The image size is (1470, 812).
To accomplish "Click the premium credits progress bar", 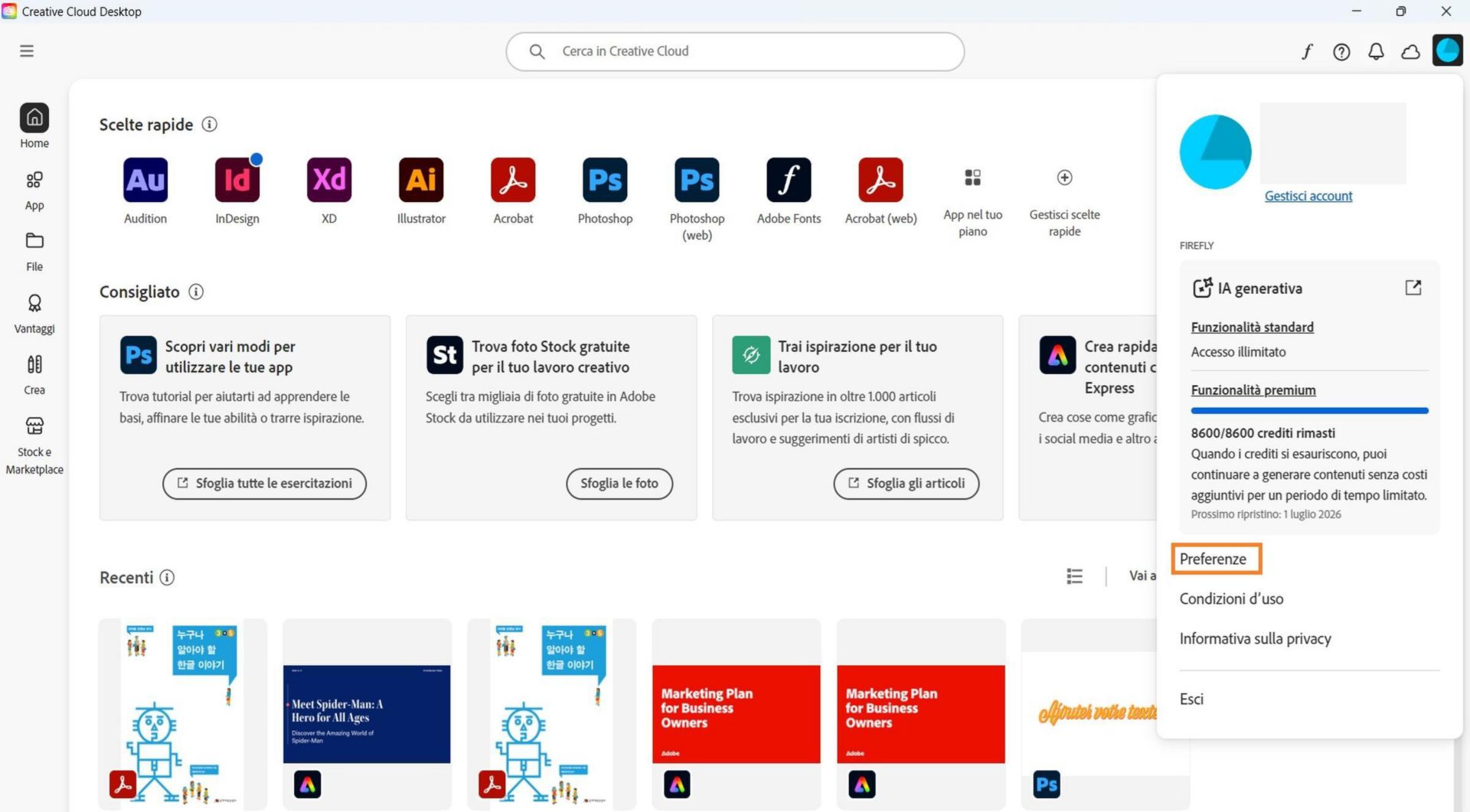I will coord(1310,411).
